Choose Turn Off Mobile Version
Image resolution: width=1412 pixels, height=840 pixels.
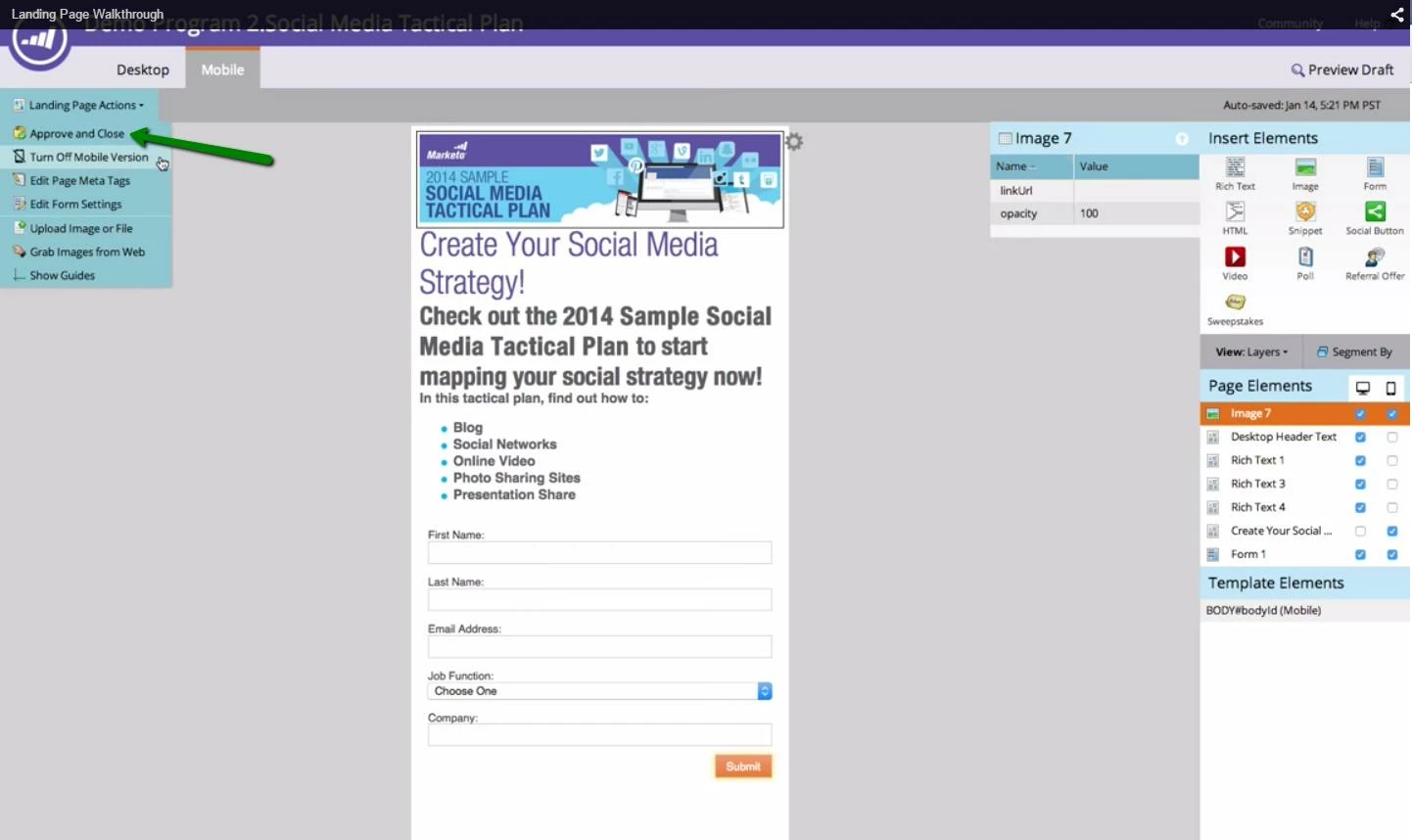(88, 157)
